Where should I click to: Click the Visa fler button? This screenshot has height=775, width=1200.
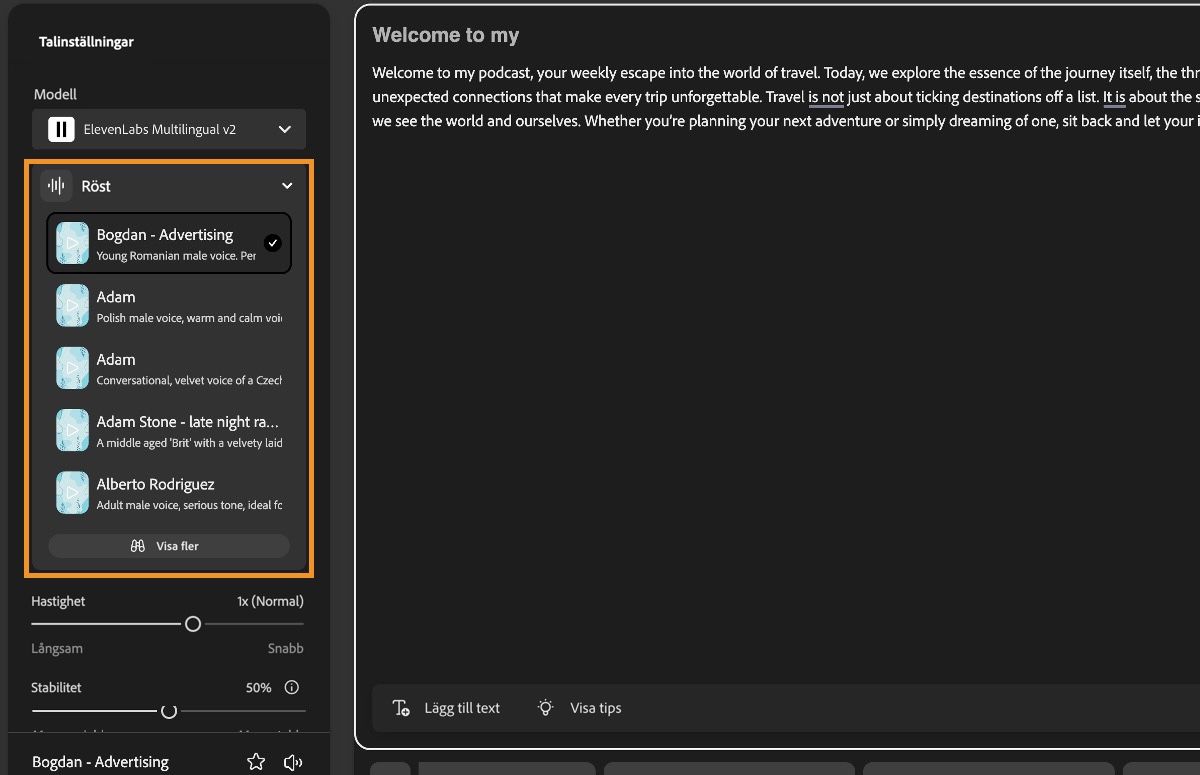169,546
